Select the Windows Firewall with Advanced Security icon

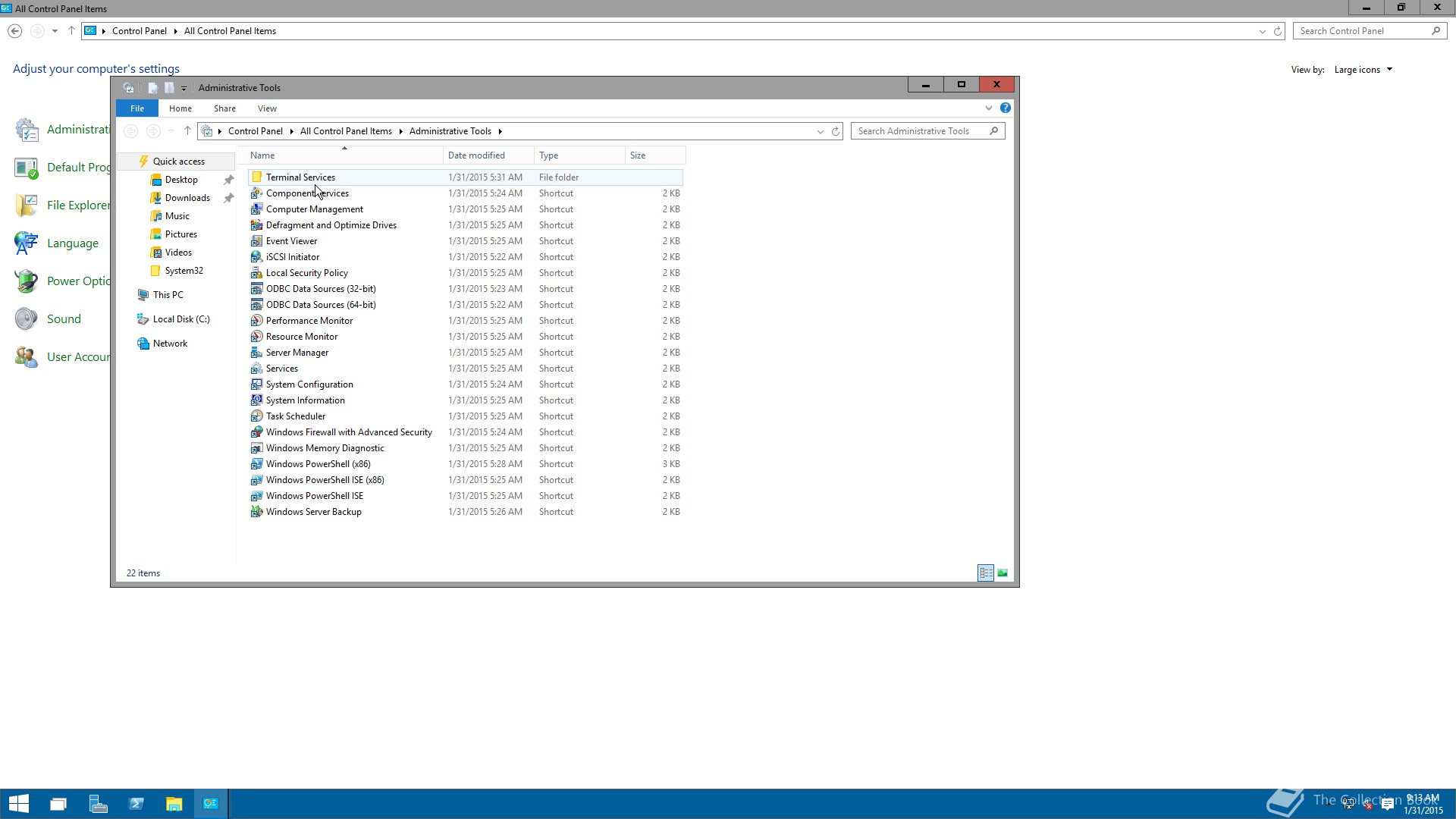257,432
